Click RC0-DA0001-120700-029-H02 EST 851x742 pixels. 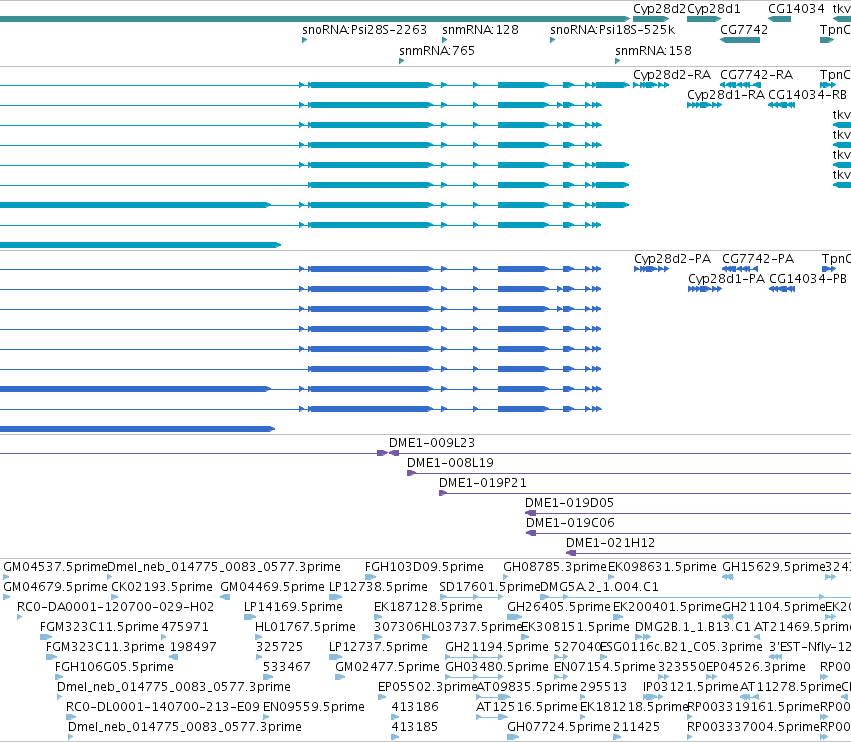[x=116, y=607]
